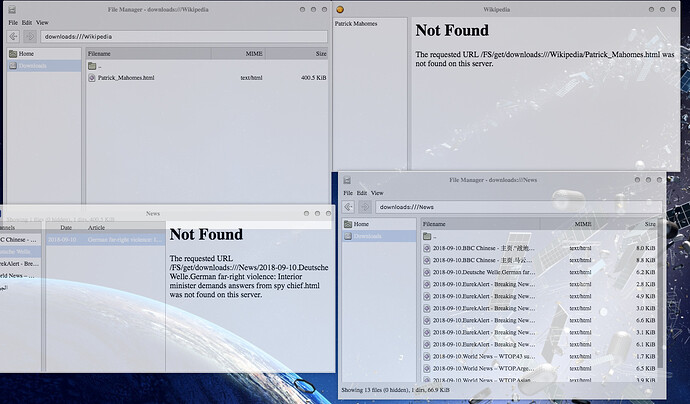The height and width of the screenshot is (404, 690).
Task: Select the EurekAlert channel in News reader
Action: coord(20,264)
